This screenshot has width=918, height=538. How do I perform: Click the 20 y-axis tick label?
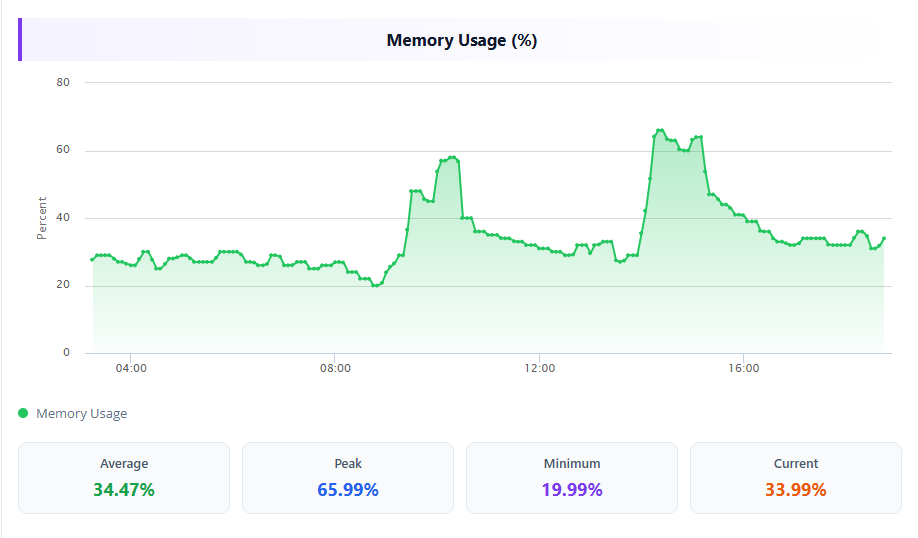point(63,285)
